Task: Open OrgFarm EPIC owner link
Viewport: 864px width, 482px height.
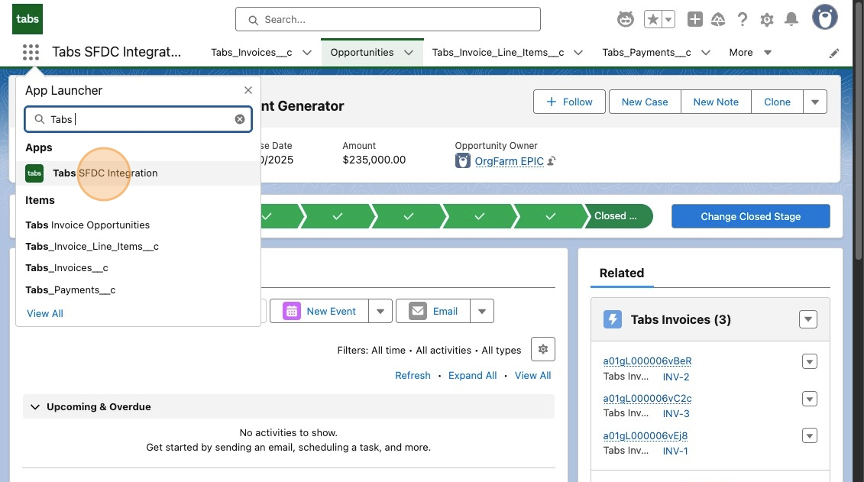Action: click(x=509, y=161)
